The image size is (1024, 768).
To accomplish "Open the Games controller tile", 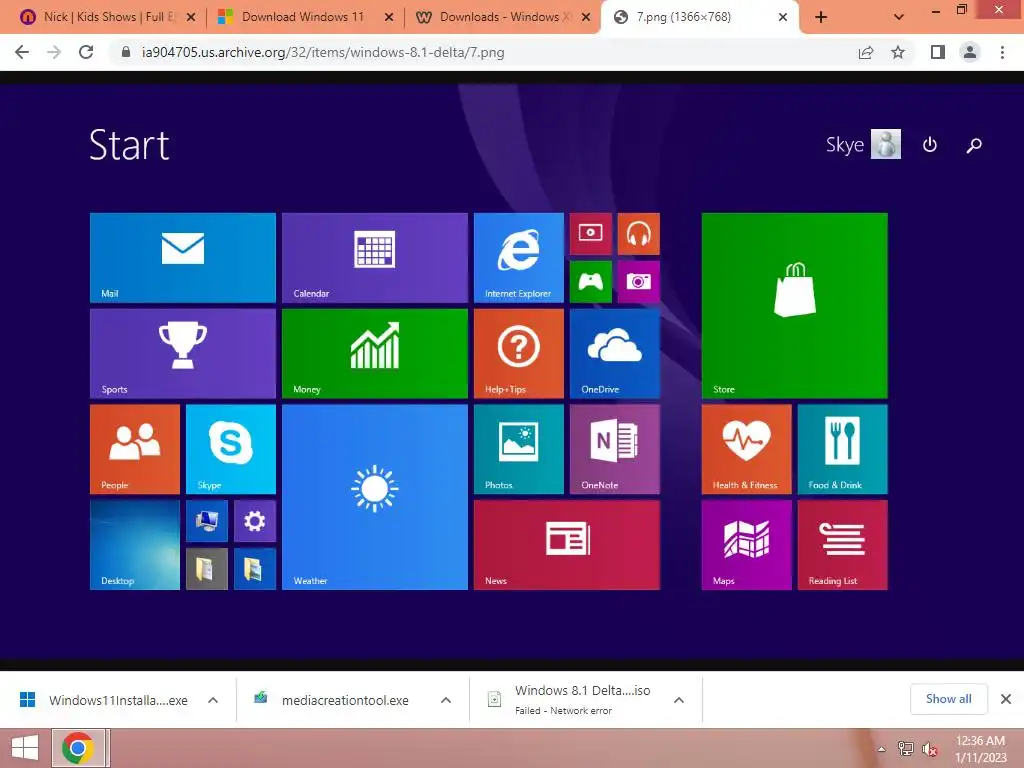I will [x=590, y=282].
